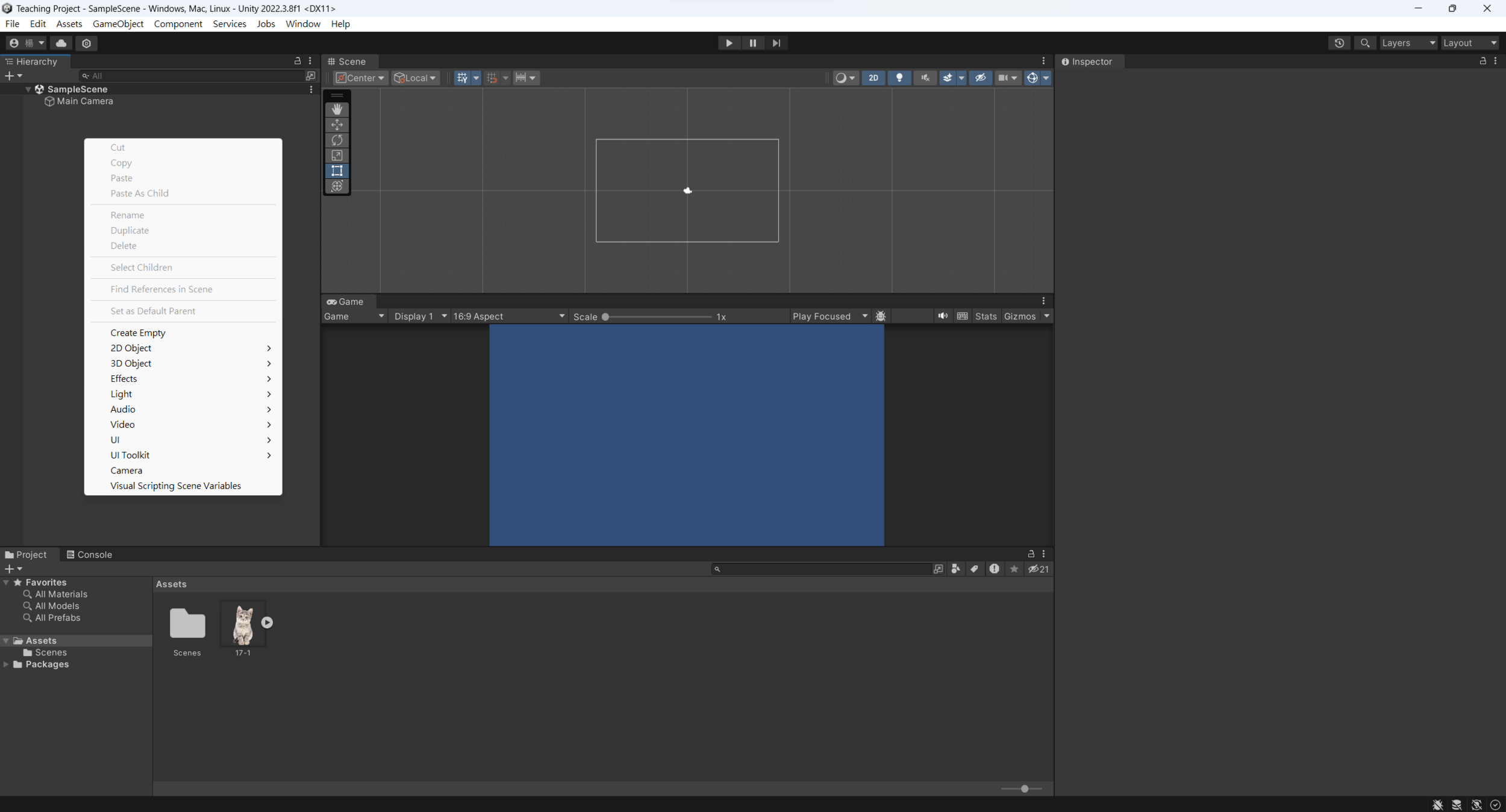The height and width of the screenshot is (812, 1506).
Task: Choose Camera from context menu
Action: 183,470
